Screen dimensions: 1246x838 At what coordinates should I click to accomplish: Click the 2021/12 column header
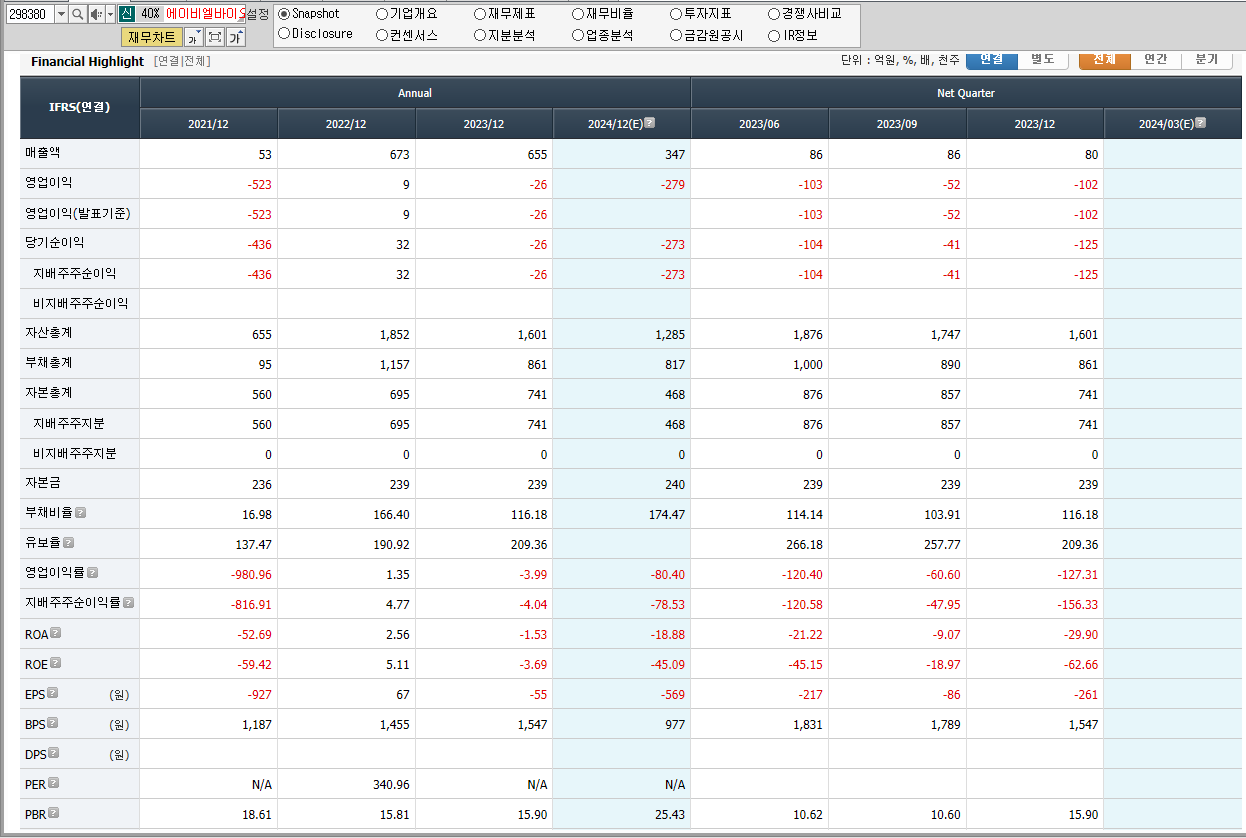(208, 124)
